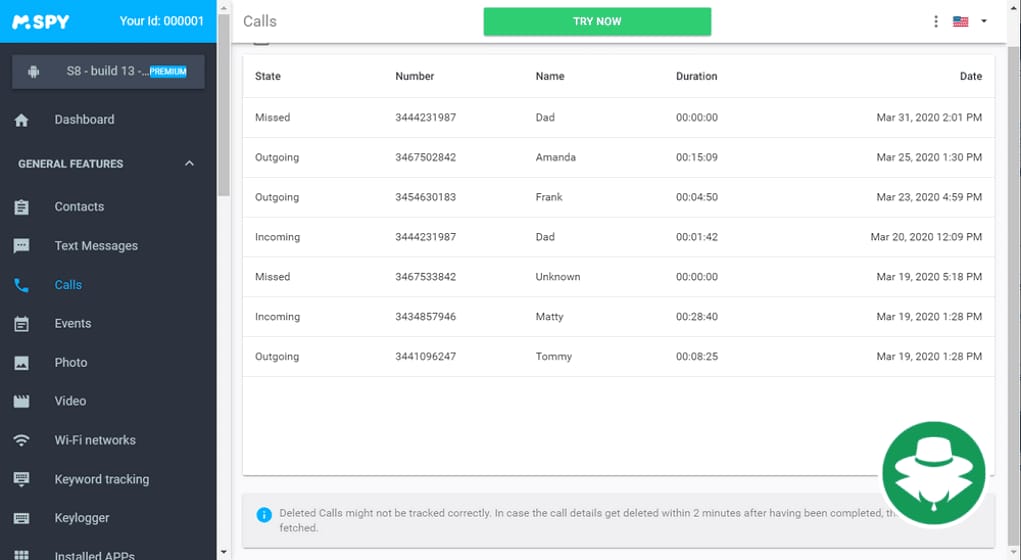This screenshot has height=560, width=1021.
Task: Select Keyword tracking in sidebar
Action: click(x=101, y=479)
